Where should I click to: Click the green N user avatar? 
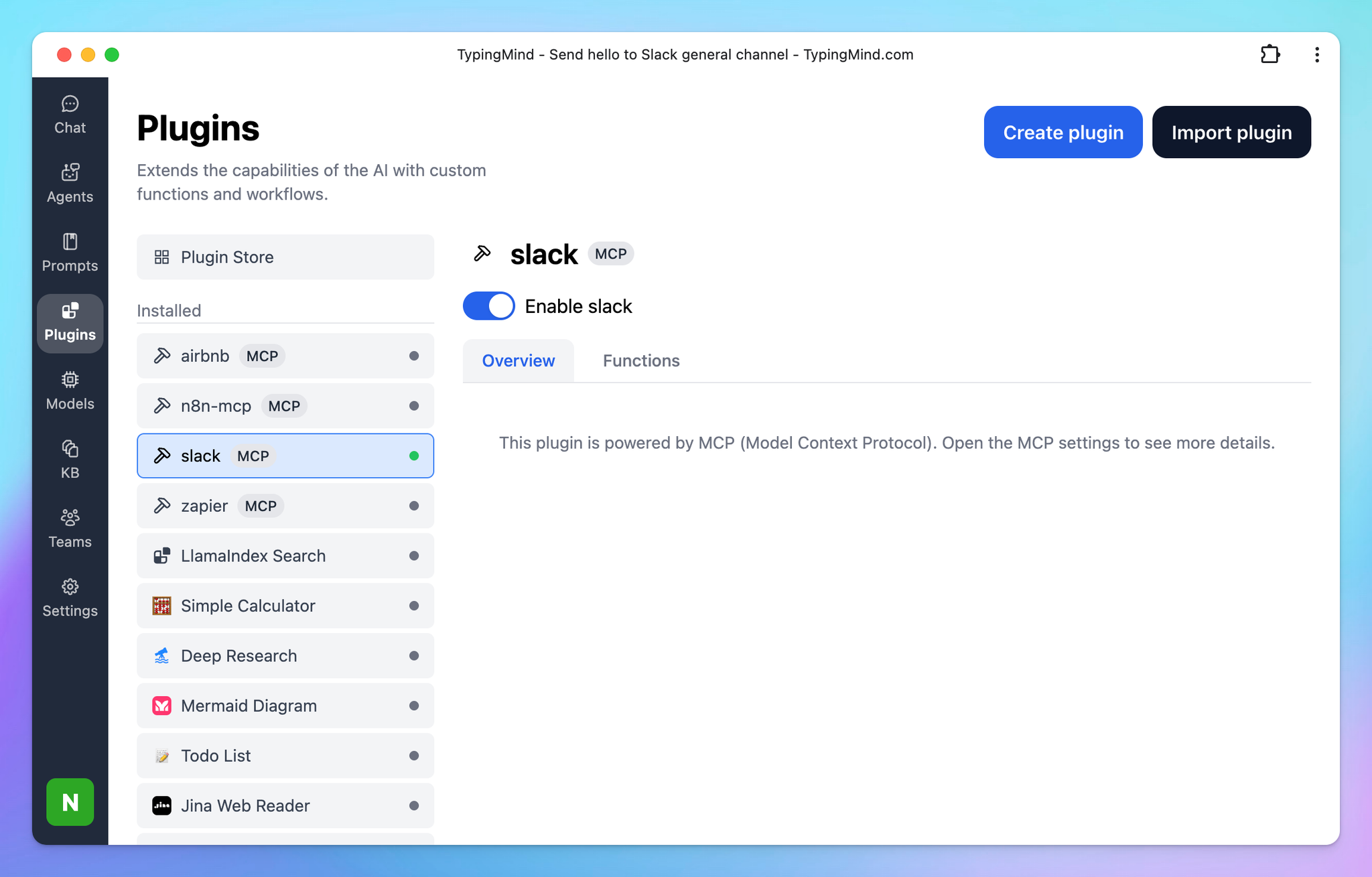[70, 801]
